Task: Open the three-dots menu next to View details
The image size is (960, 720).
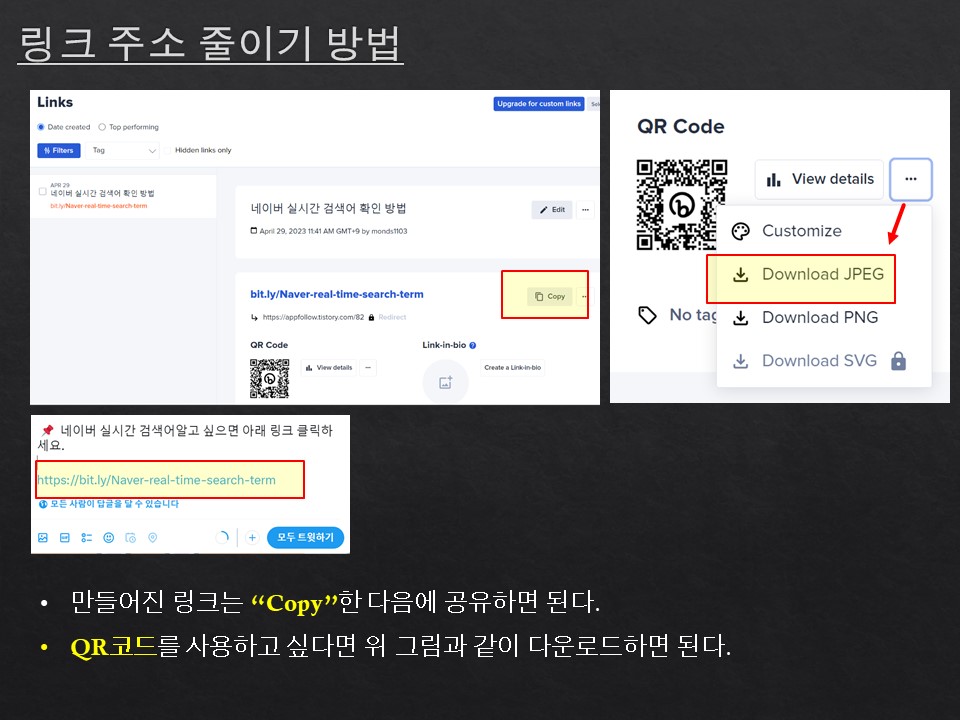Action: (x=911, y=179)
